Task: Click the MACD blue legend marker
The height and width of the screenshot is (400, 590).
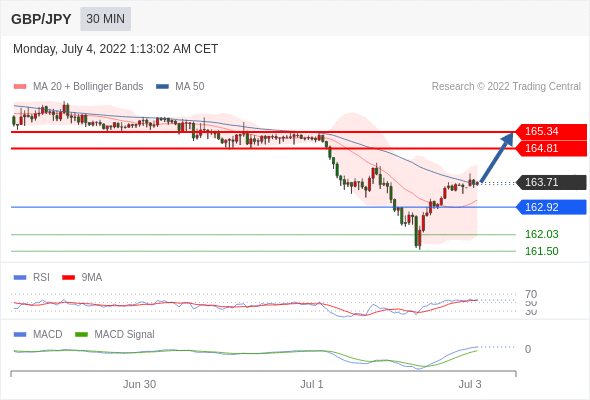Action: pyautogui.click(x=20, y=335)
